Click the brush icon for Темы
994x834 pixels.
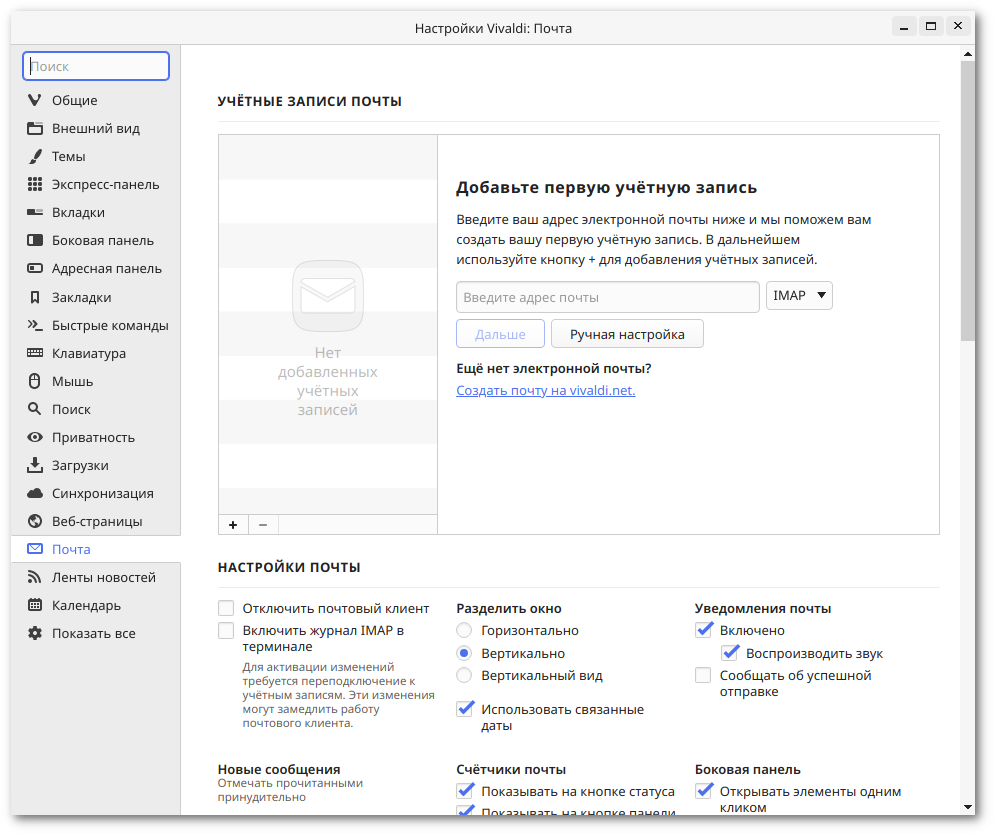coord(35,156)
